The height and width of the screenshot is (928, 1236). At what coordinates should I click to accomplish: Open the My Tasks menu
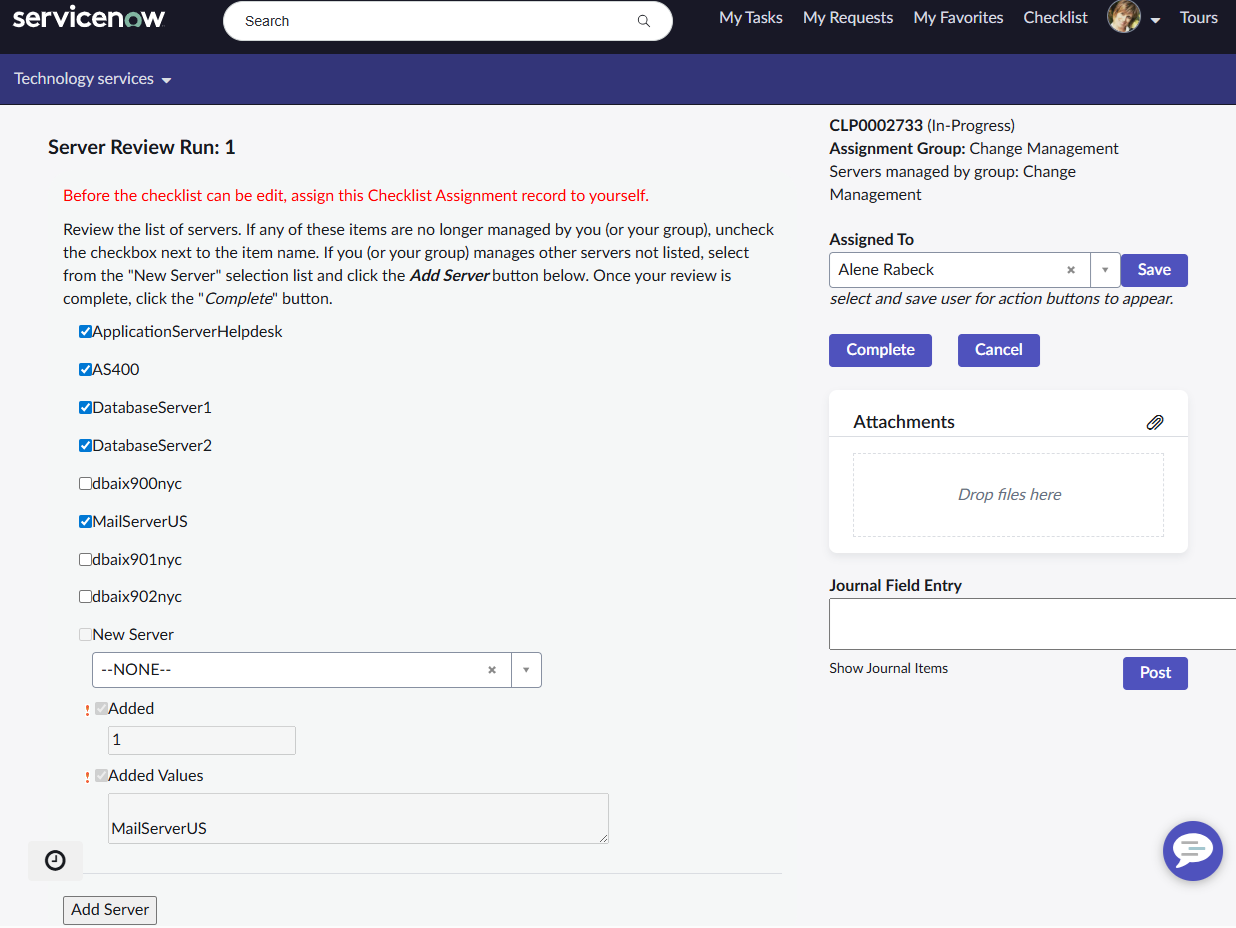click(750, 17)
